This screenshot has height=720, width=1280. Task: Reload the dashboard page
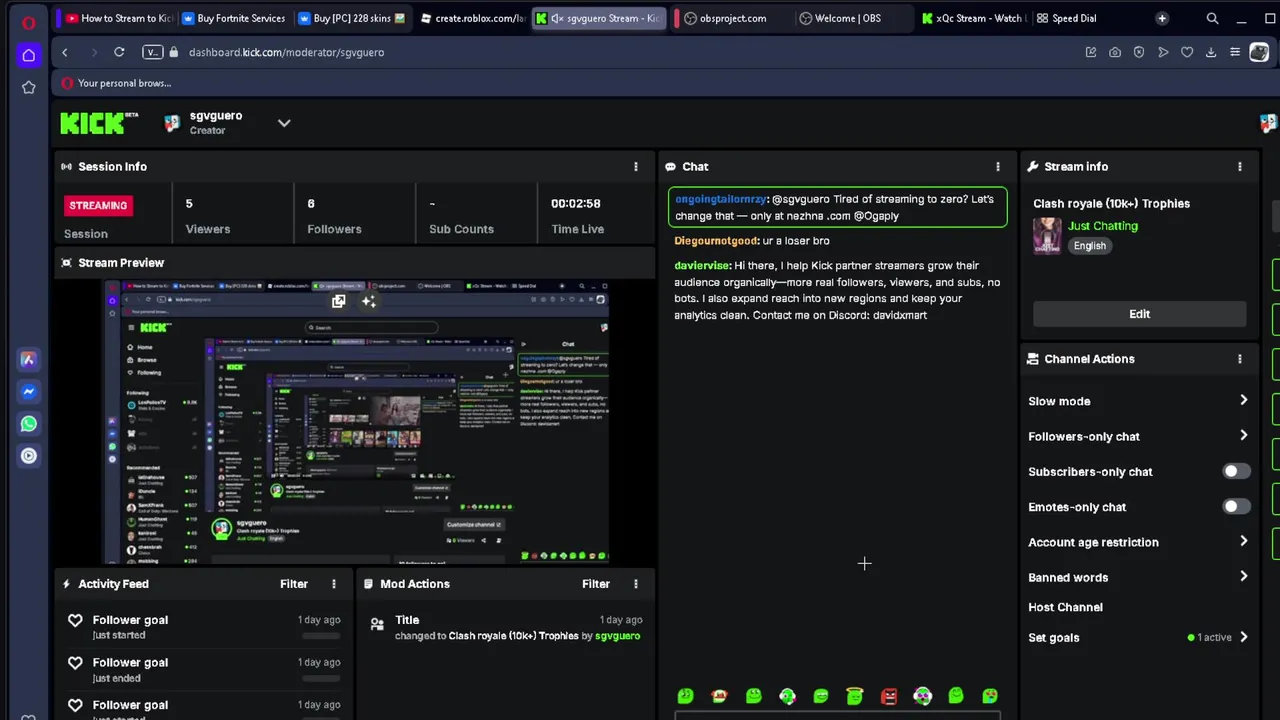tap(119, 52)
